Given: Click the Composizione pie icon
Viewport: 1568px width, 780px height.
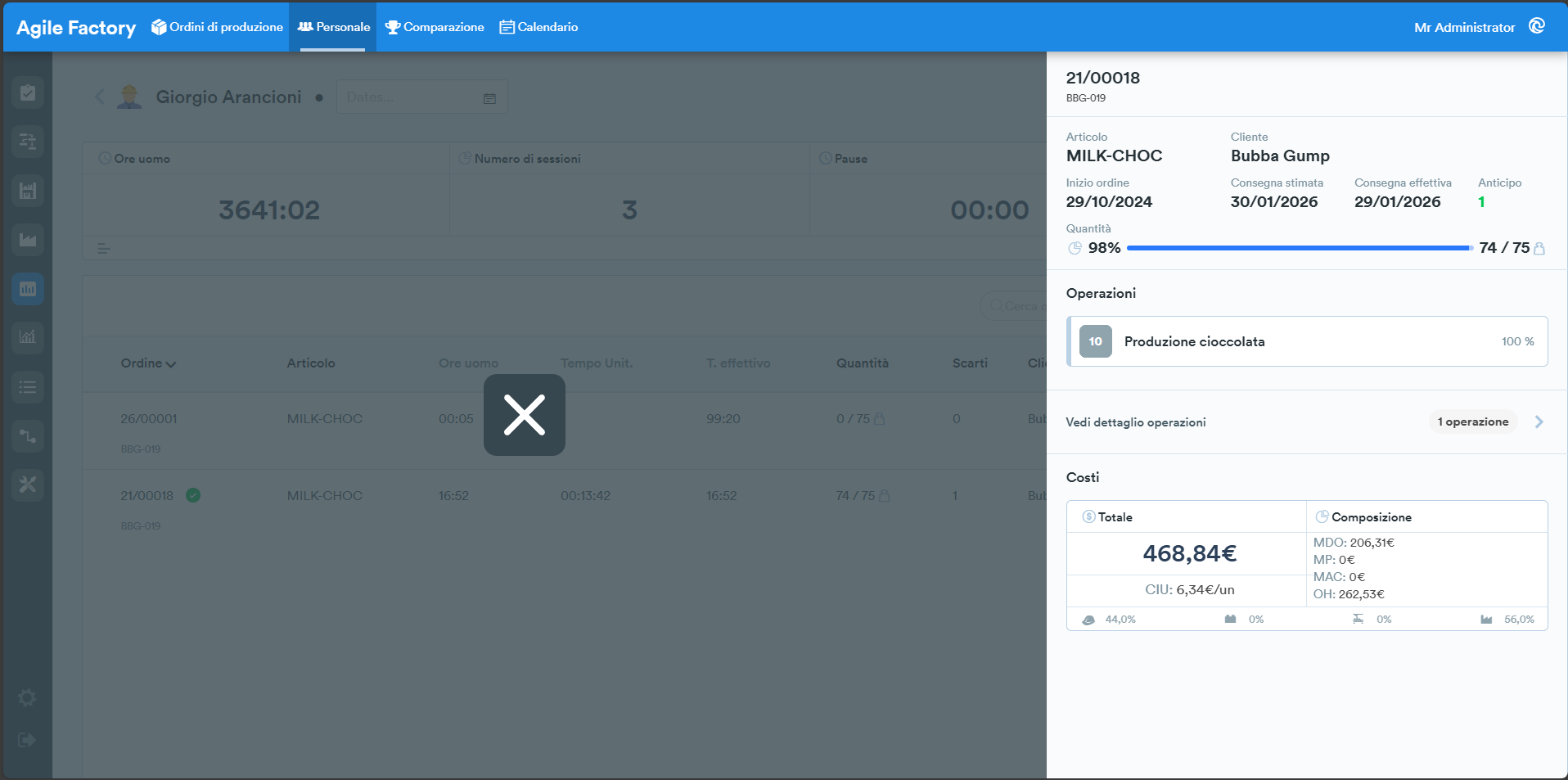Looking at the screenshot, I should click(x=1322, y=516).
